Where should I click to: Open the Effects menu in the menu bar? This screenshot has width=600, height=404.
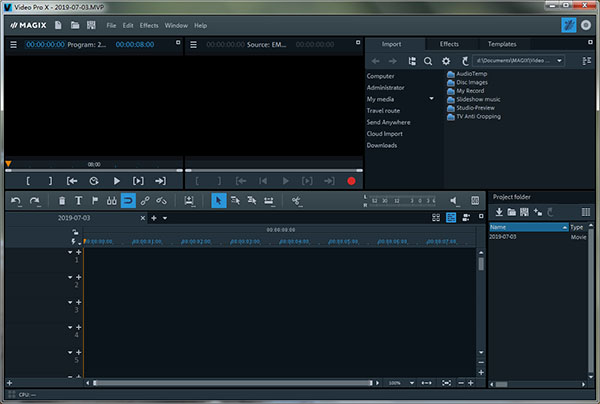(149, 26)
